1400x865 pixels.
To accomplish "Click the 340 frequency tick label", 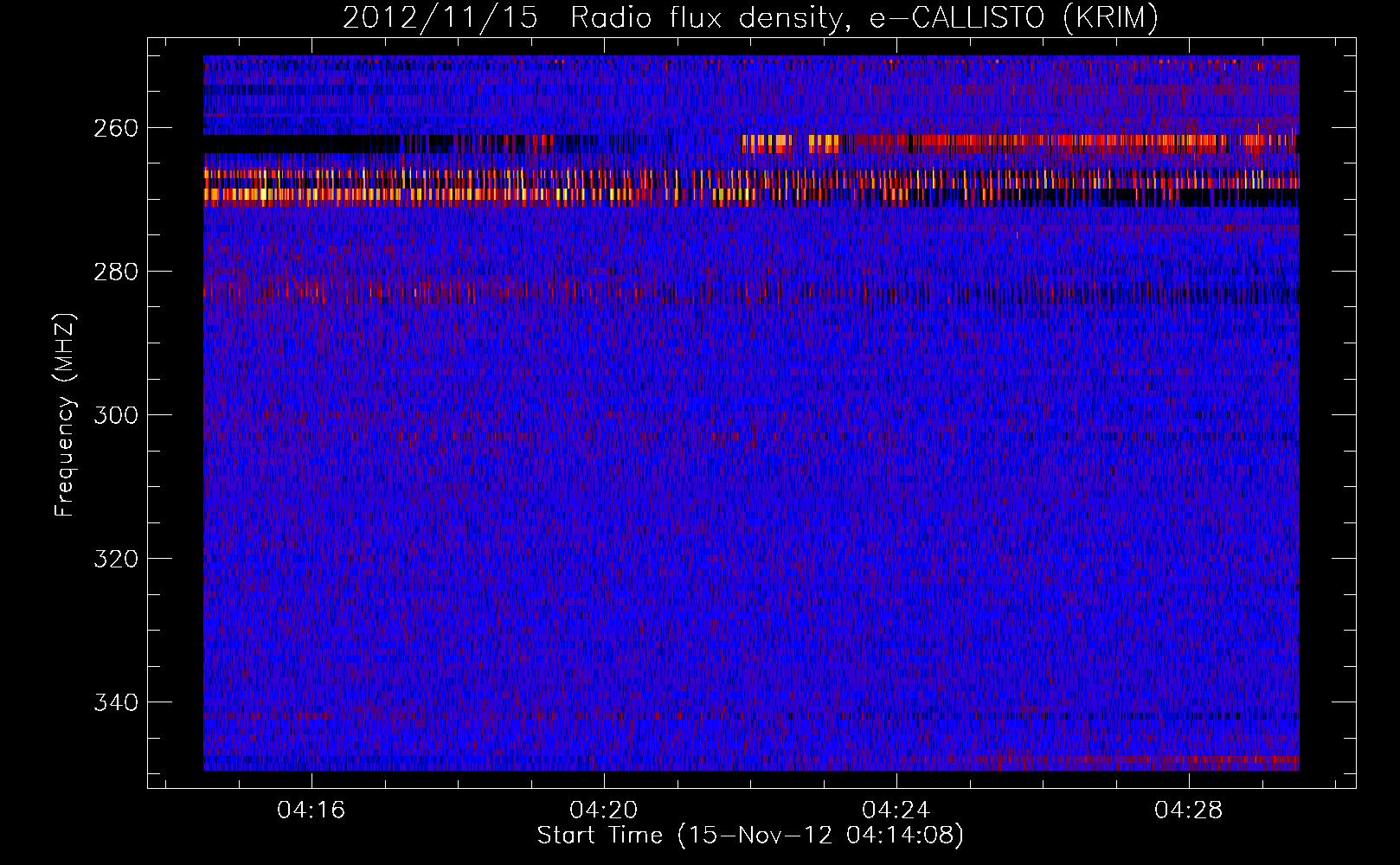I will (115, 702).
